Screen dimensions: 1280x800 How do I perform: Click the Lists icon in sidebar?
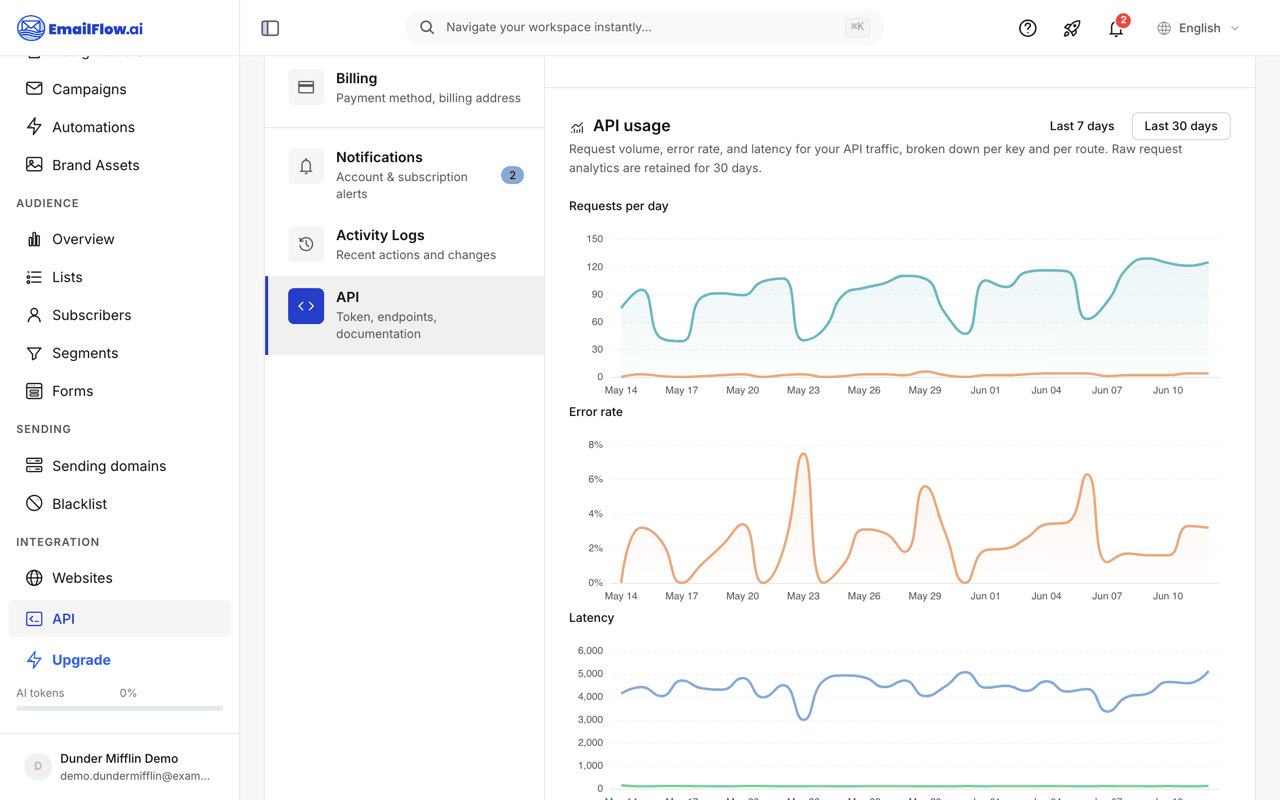tap(34, 277)
